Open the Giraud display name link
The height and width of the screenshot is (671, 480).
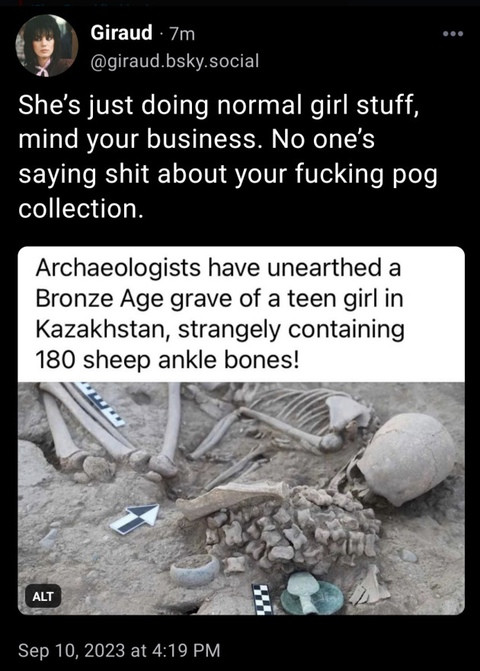[x=121, y=33]
